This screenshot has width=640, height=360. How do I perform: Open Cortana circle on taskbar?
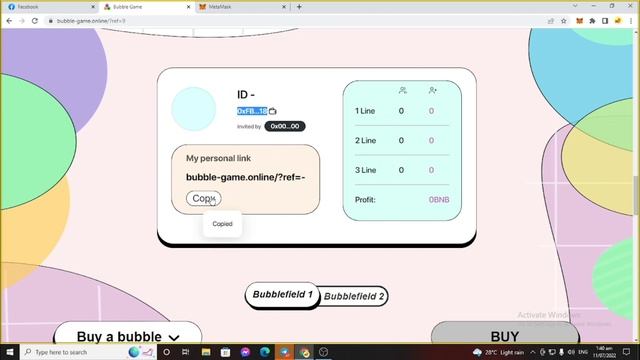click(x=167, y=352)
